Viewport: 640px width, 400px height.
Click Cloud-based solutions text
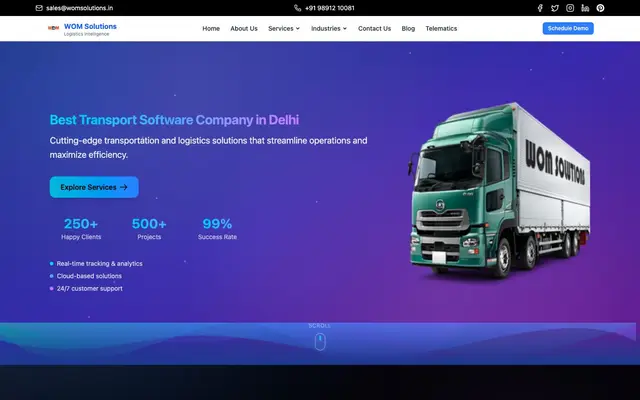[x=89, y=276]
